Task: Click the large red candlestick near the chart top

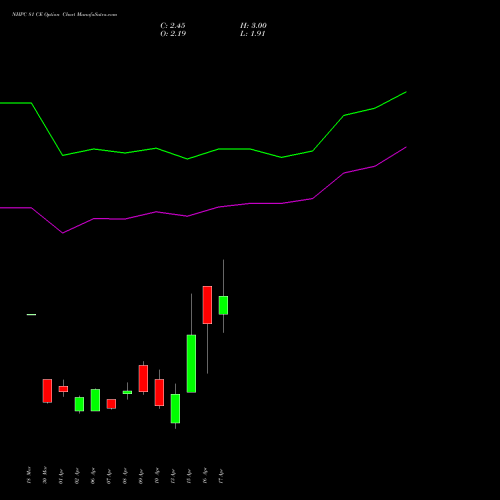Action: (207, 305)
